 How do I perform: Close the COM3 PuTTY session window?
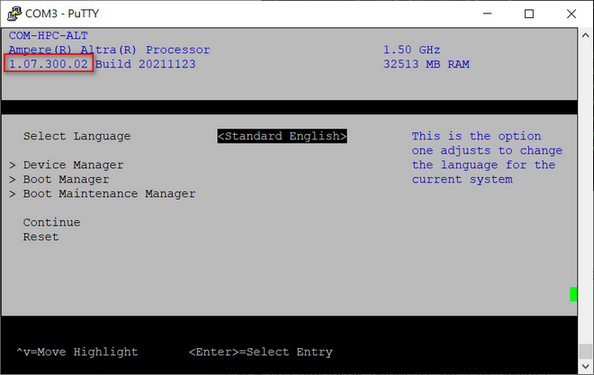click(x=571, y=14)
